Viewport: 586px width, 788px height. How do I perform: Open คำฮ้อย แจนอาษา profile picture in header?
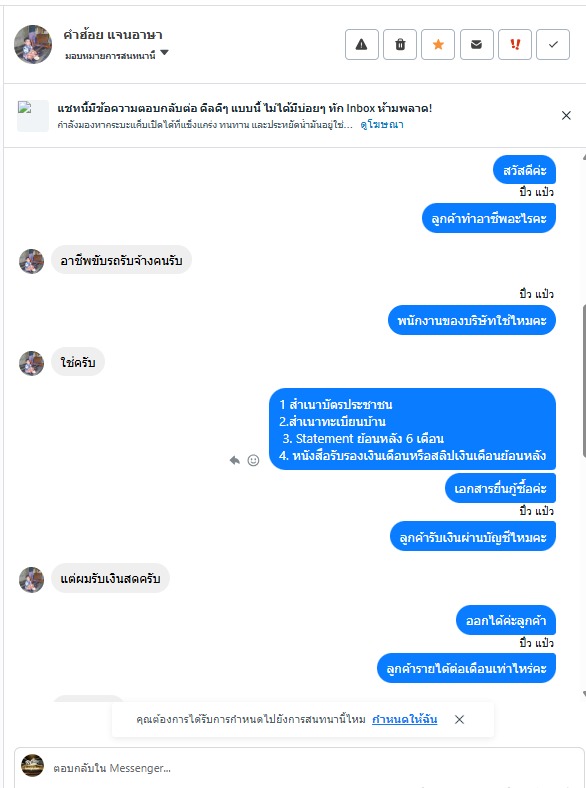[33, 45]
